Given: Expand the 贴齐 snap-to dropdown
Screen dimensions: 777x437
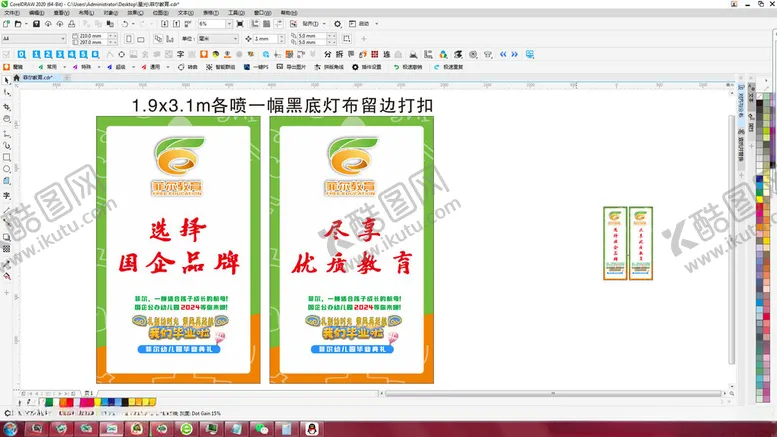Looking at the screenshot, I should pyautogui.click(x=325, y=23).
